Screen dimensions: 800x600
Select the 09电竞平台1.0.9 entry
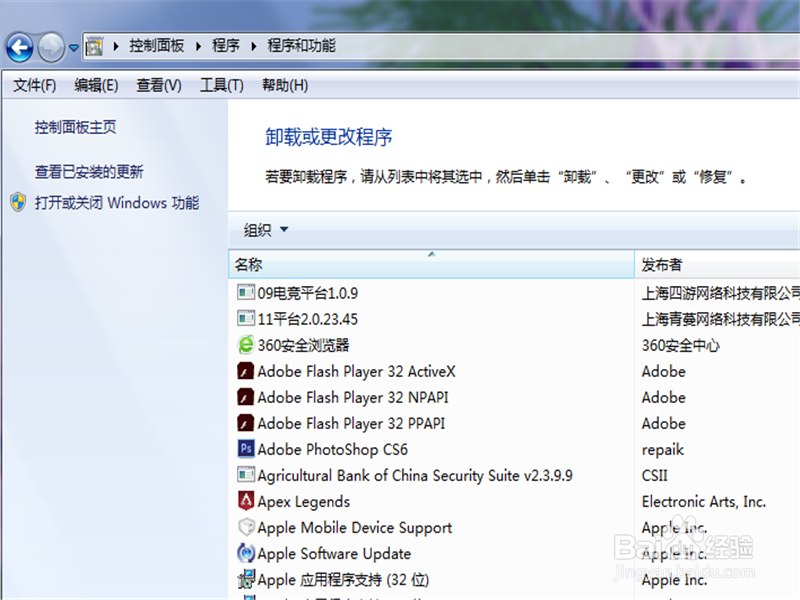308,293
